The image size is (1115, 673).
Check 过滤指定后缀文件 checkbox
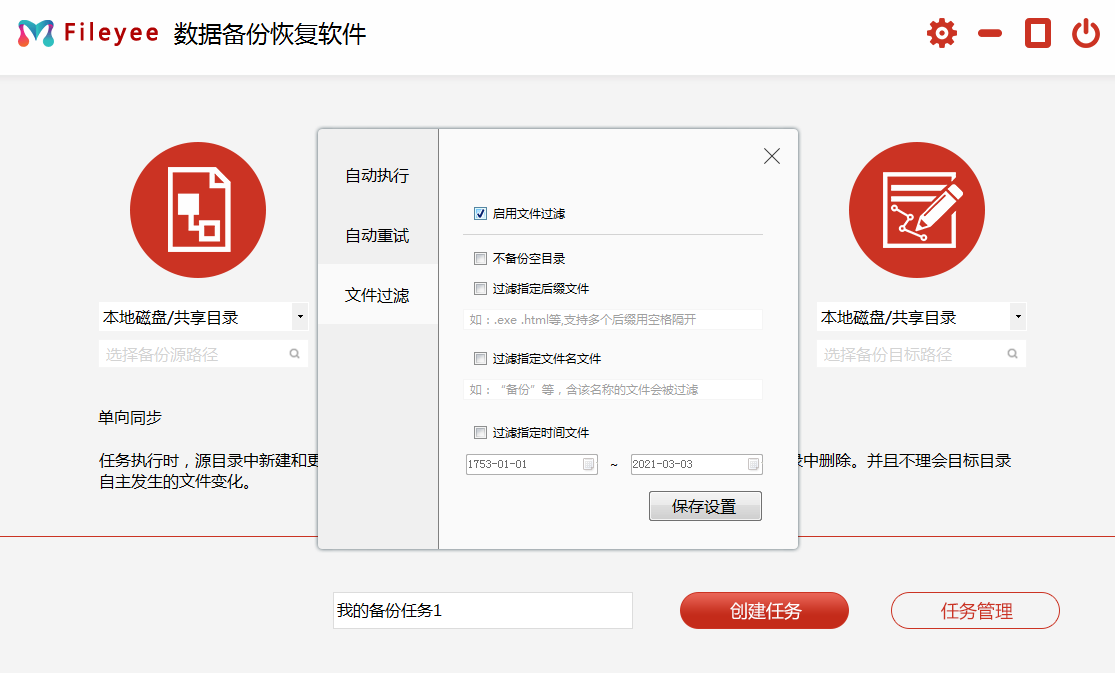point(480,289)
